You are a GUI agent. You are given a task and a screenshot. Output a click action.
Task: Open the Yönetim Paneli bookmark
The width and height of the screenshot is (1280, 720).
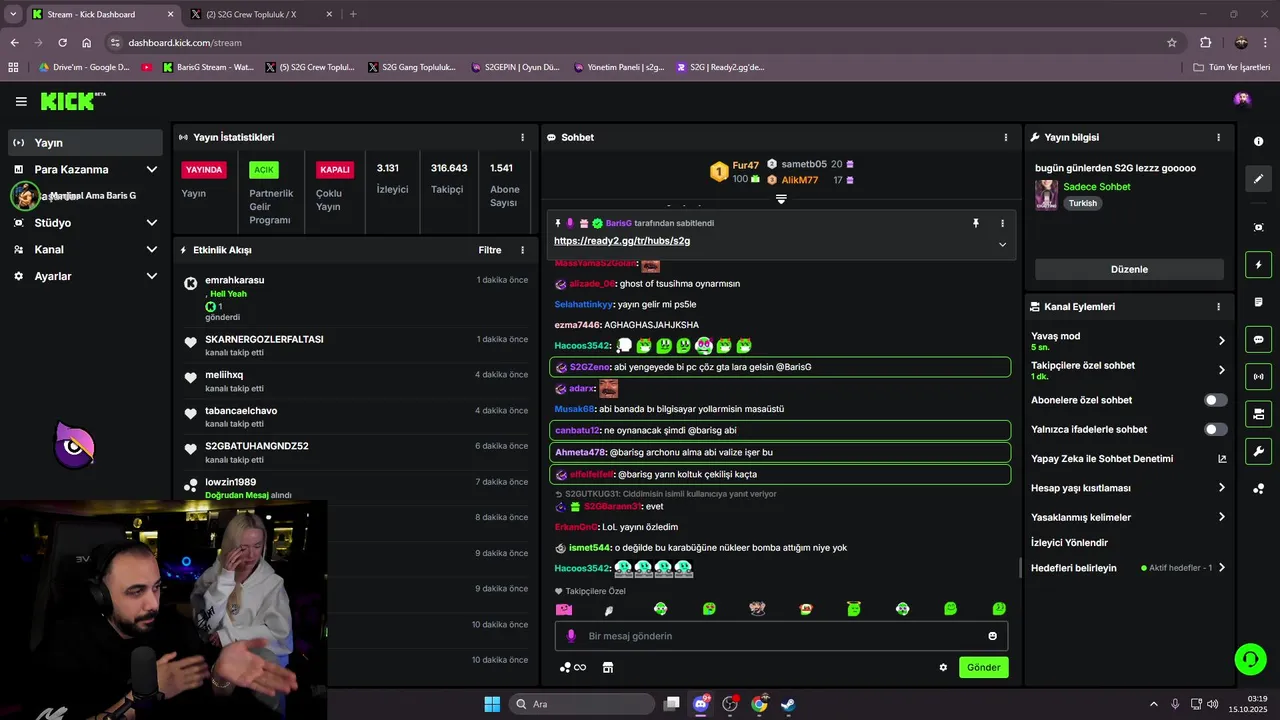[619, 67]
